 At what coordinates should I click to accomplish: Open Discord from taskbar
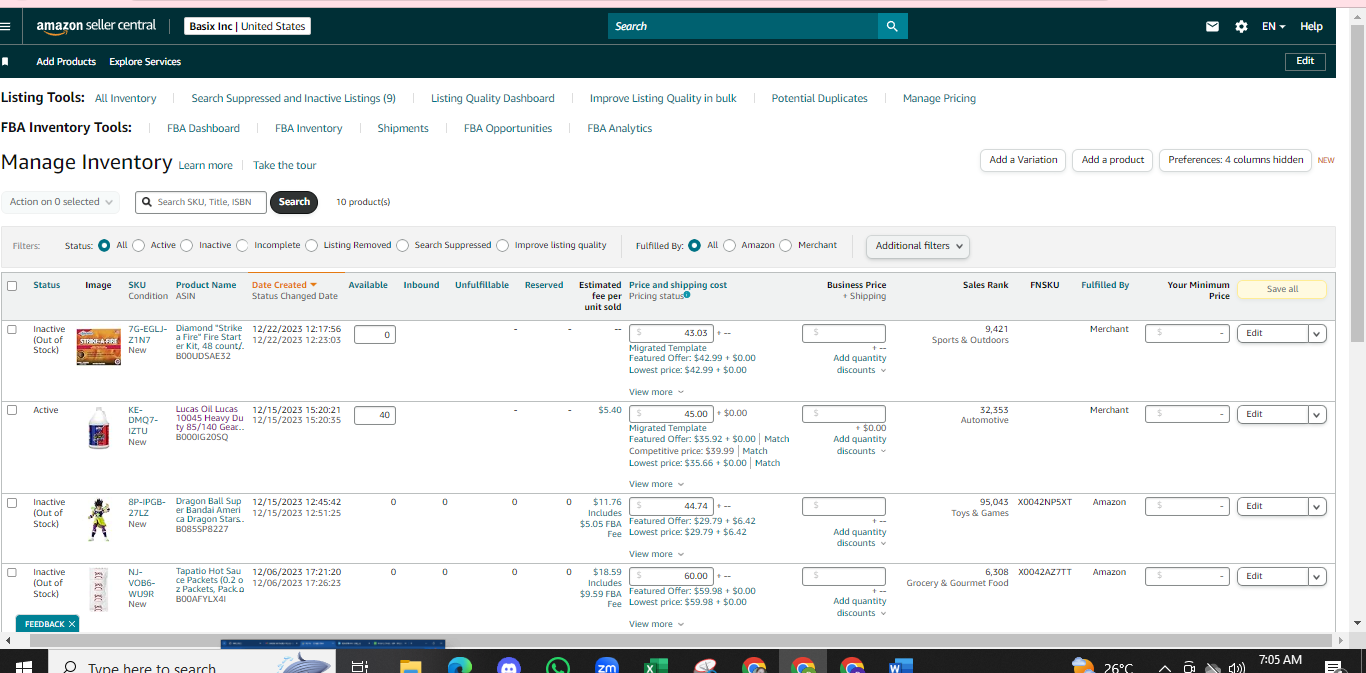pyautogui.click(x=508, y=666)
